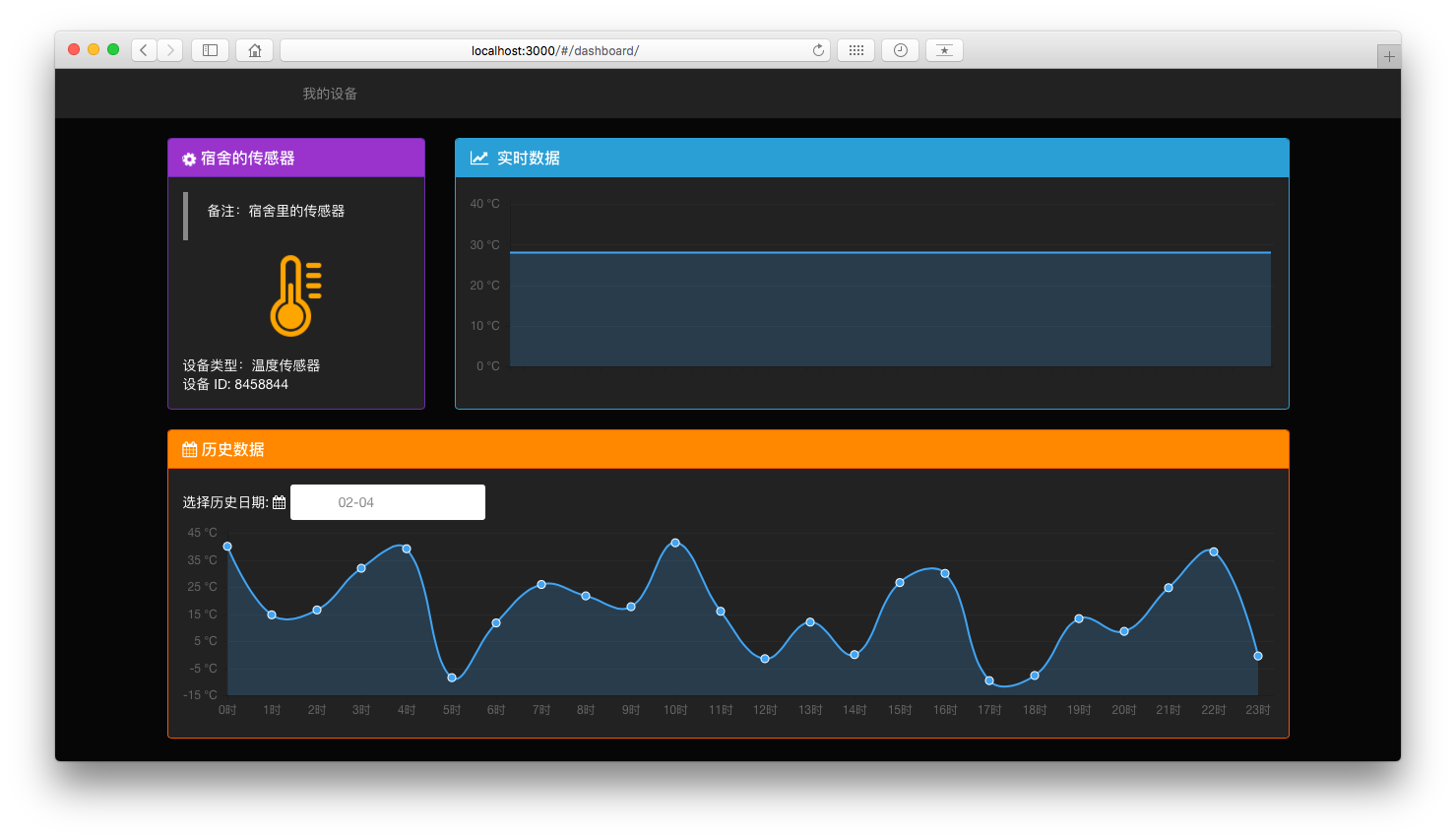The height and width of the screenshot is (840, 1456).
Task: Go to the home page icon
Action: click(255, 50)
